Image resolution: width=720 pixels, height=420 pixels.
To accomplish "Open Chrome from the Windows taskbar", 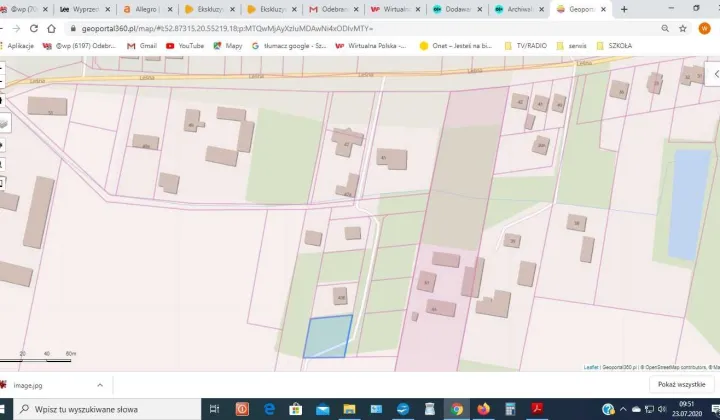I will tap(456, 409).
